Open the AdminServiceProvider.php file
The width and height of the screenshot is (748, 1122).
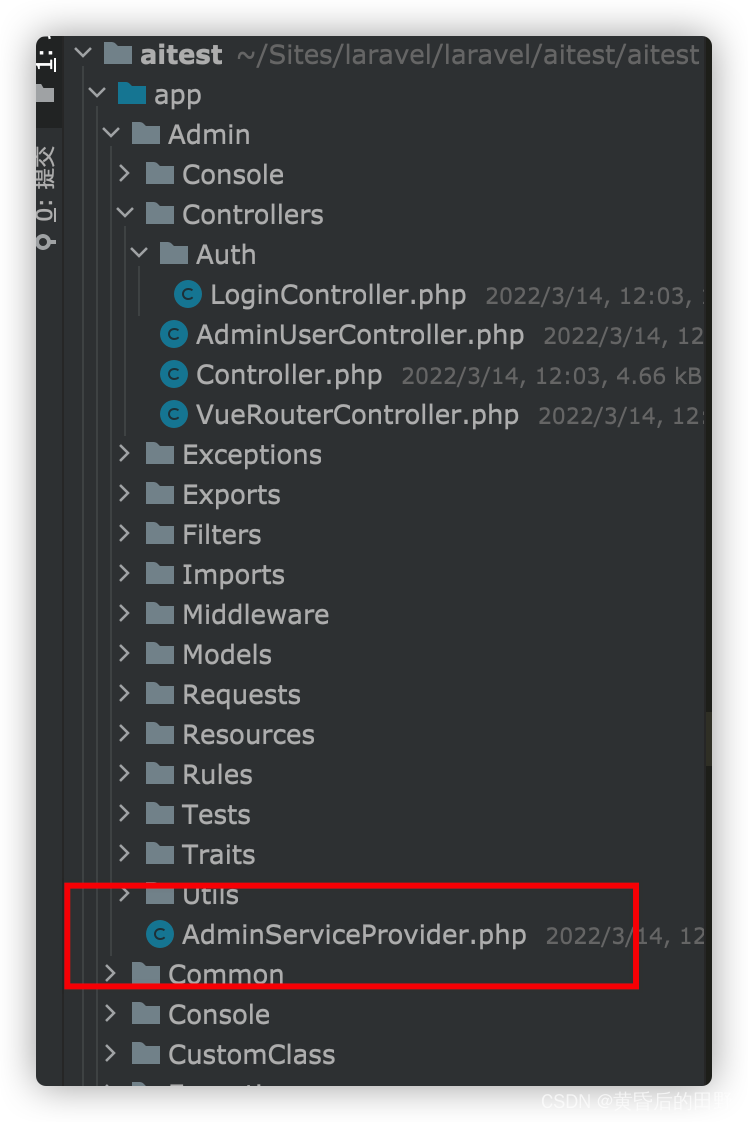point(353,934)
